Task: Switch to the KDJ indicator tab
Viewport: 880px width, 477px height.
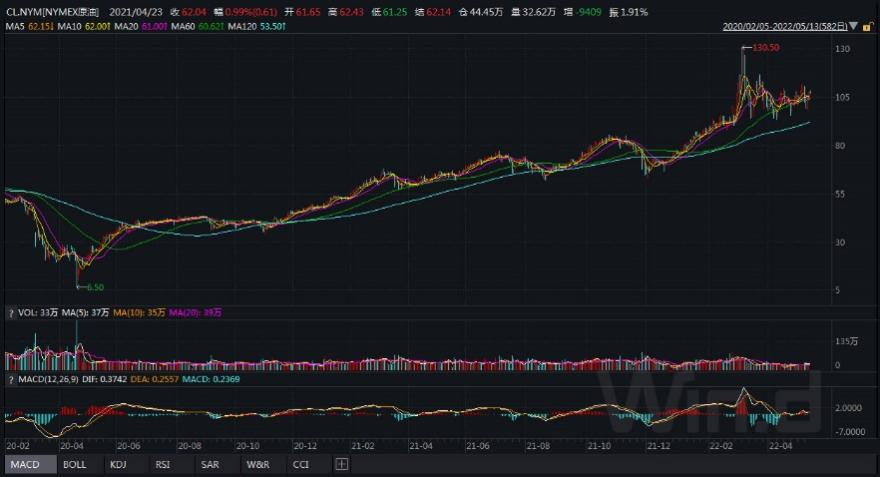Action: (118, 465)
